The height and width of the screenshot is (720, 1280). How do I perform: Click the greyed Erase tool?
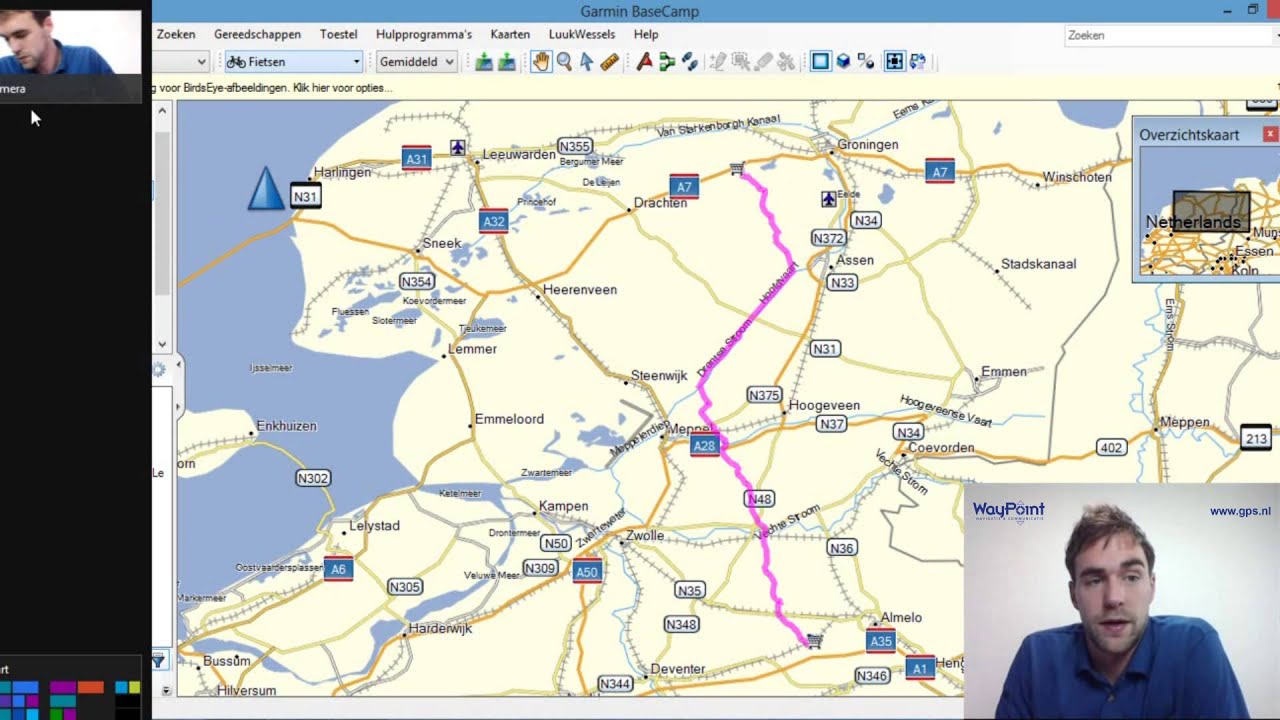click(x=763, y=62)
